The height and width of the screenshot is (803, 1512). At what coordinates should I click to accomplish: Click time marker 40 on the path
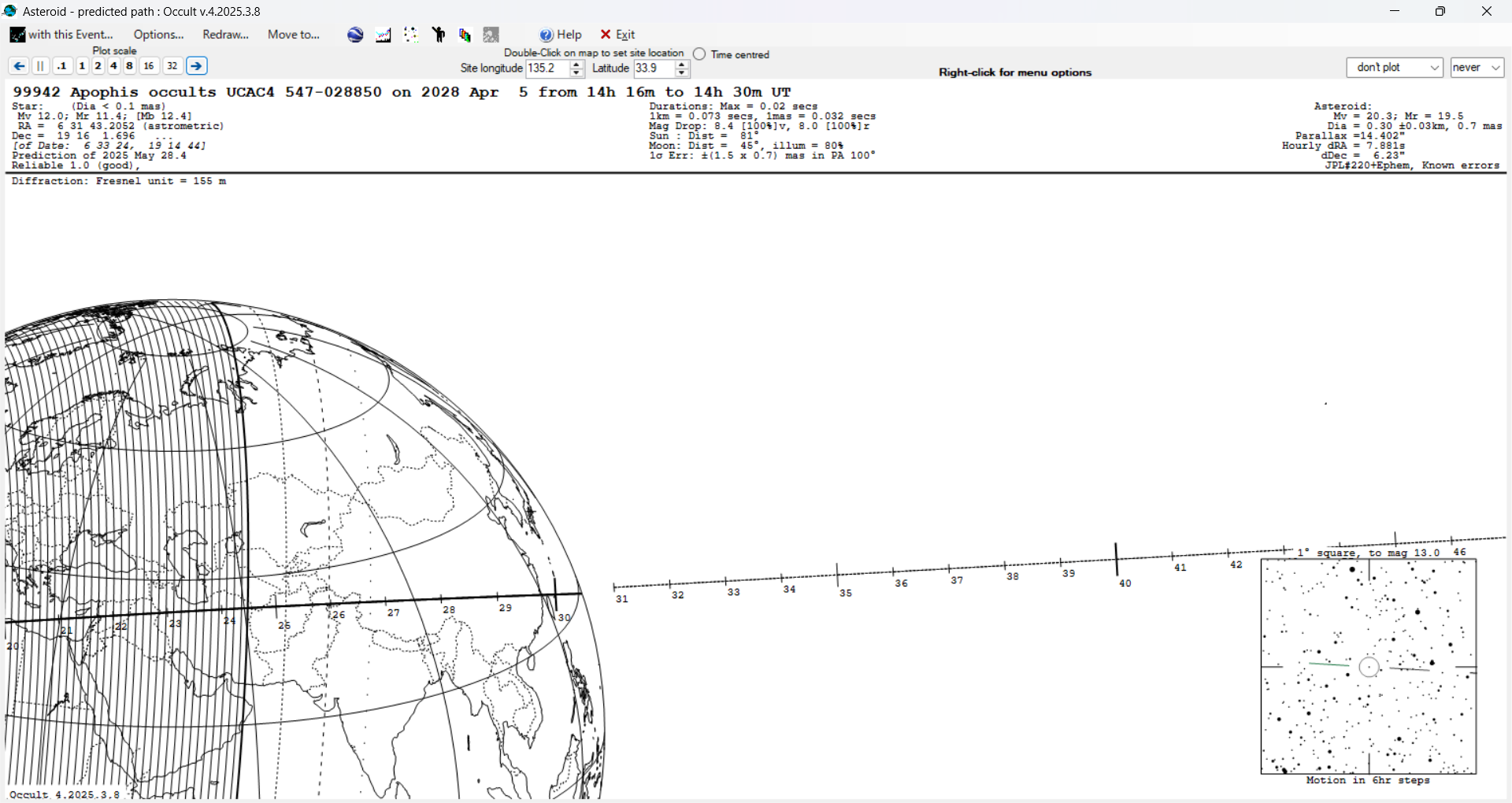(1125, 583)
